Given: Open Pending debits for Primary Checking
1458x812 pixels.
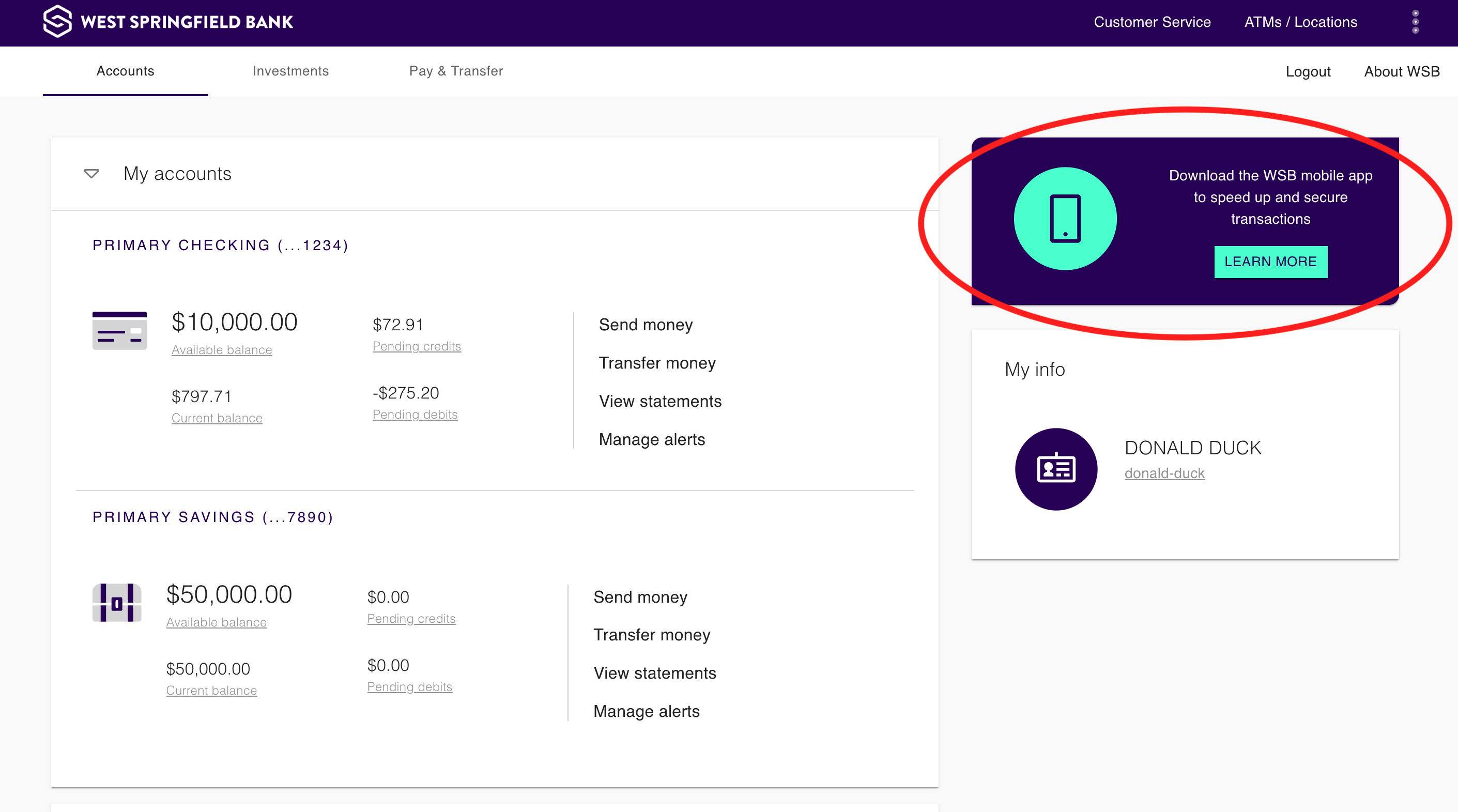Looking at the screenshot, I should click(415, 414).
